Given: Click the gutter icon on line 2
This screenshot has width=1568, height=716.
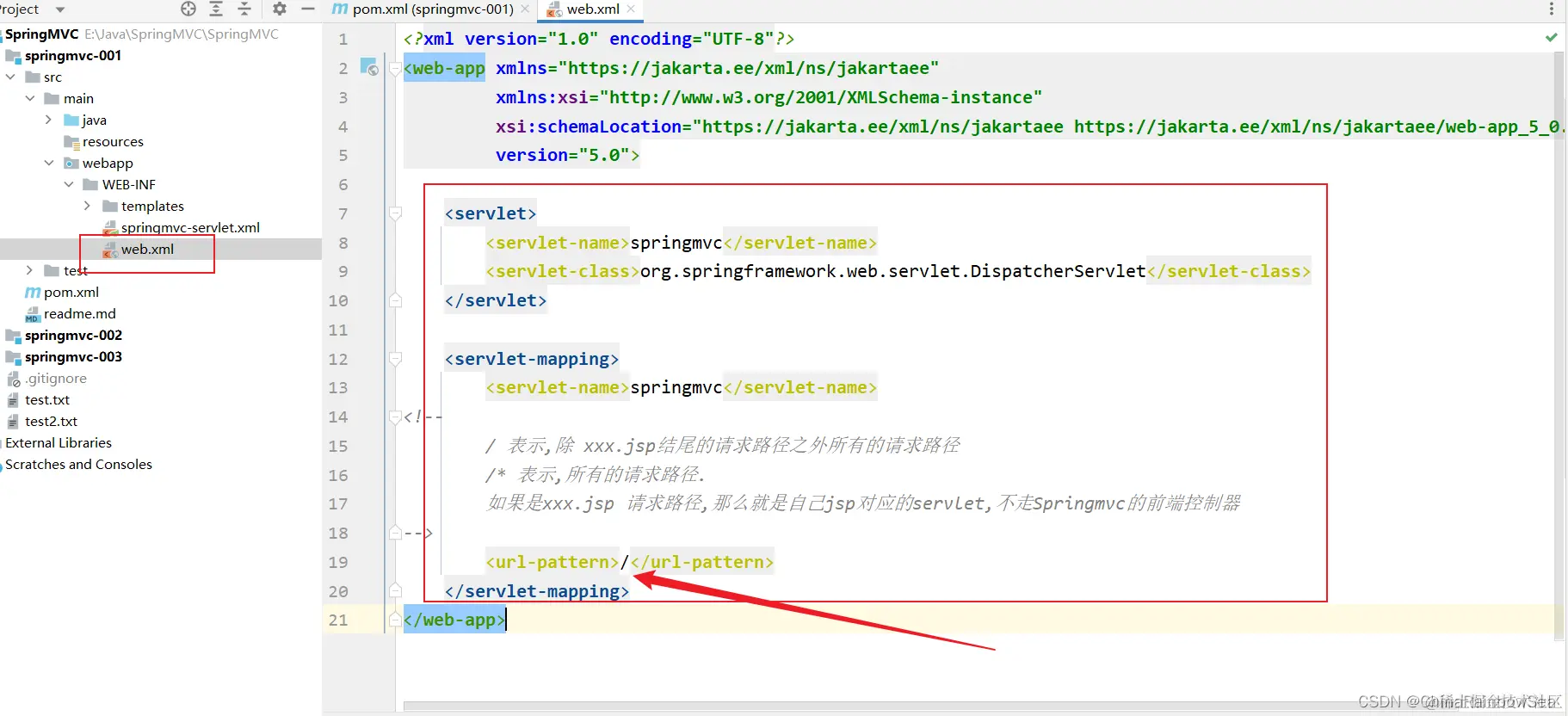Looking at the screenshot, I should pos(368,66).
